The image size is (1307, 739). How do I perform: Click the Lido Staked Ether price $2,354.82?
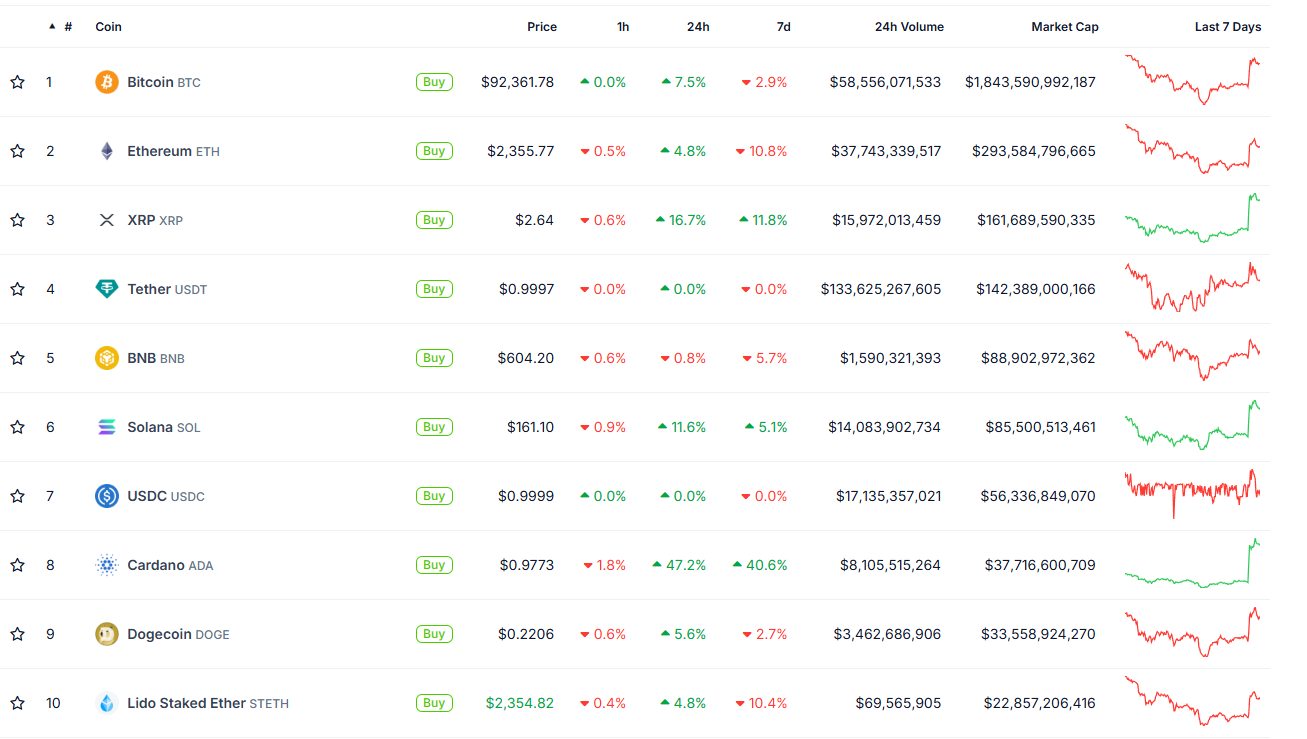point(520,703)
